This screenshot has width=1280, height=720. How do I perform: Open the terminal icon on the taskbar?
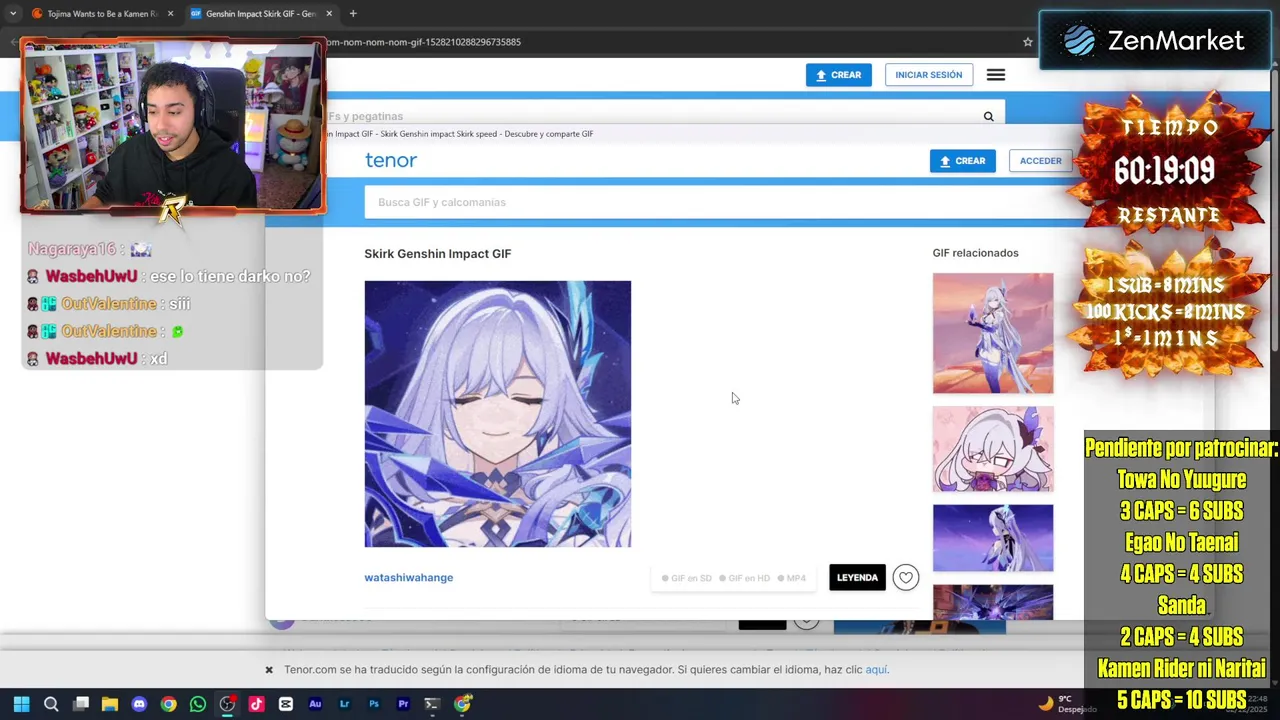tap(432, 704)
